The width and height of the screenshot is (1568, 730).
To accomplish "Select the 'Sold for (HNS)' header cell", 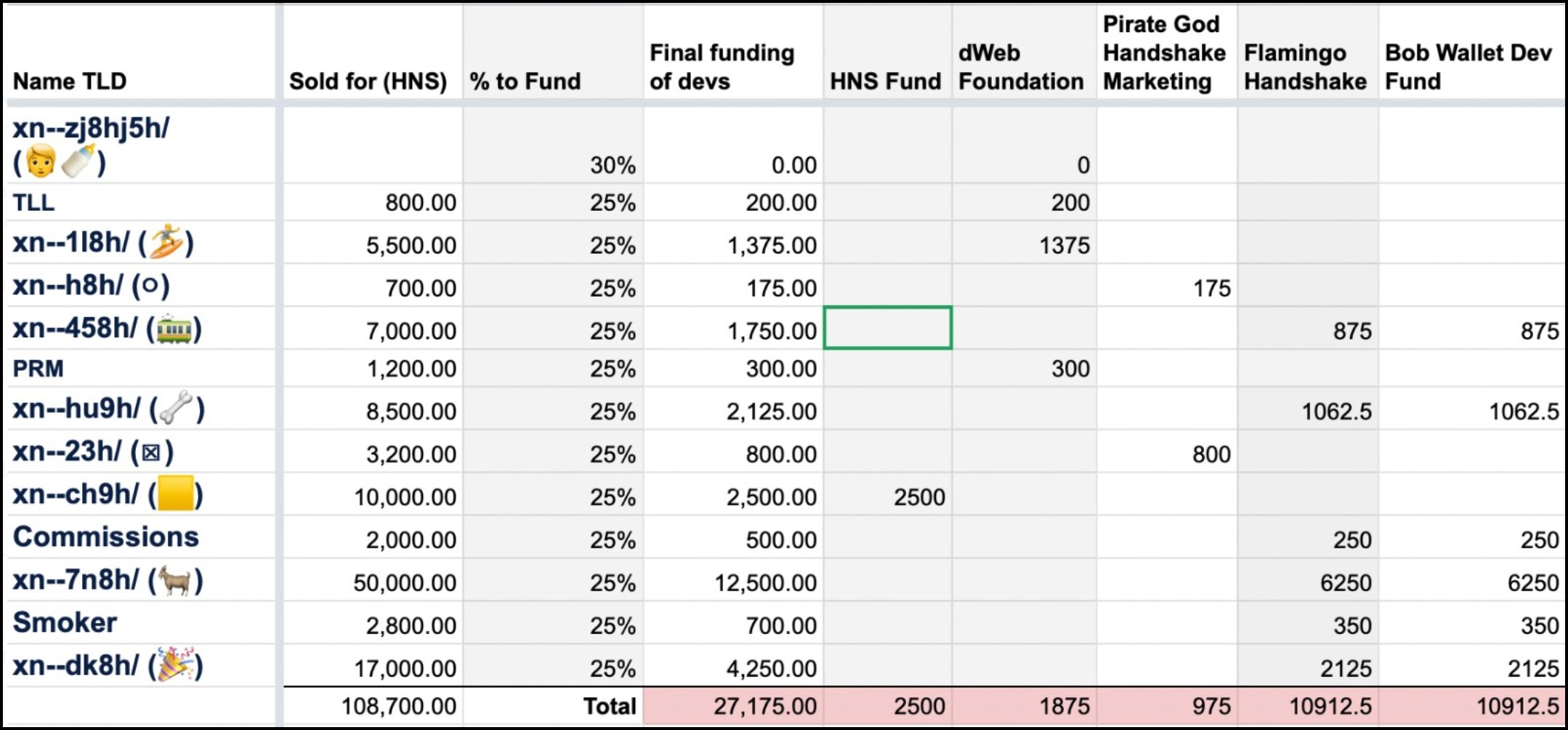I will coord(368,81).
